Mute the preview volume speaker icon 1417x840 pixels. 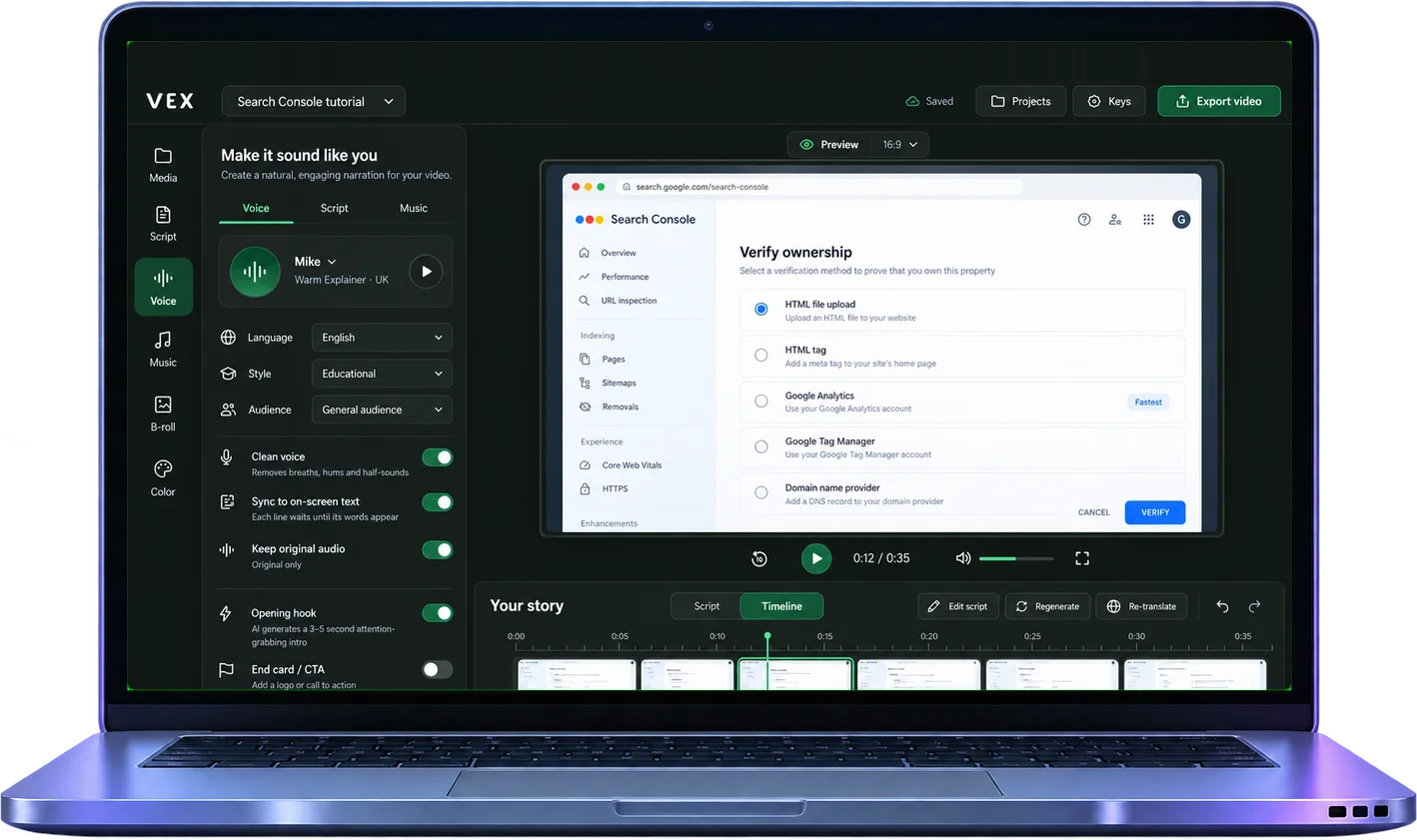tap(963, 558)
